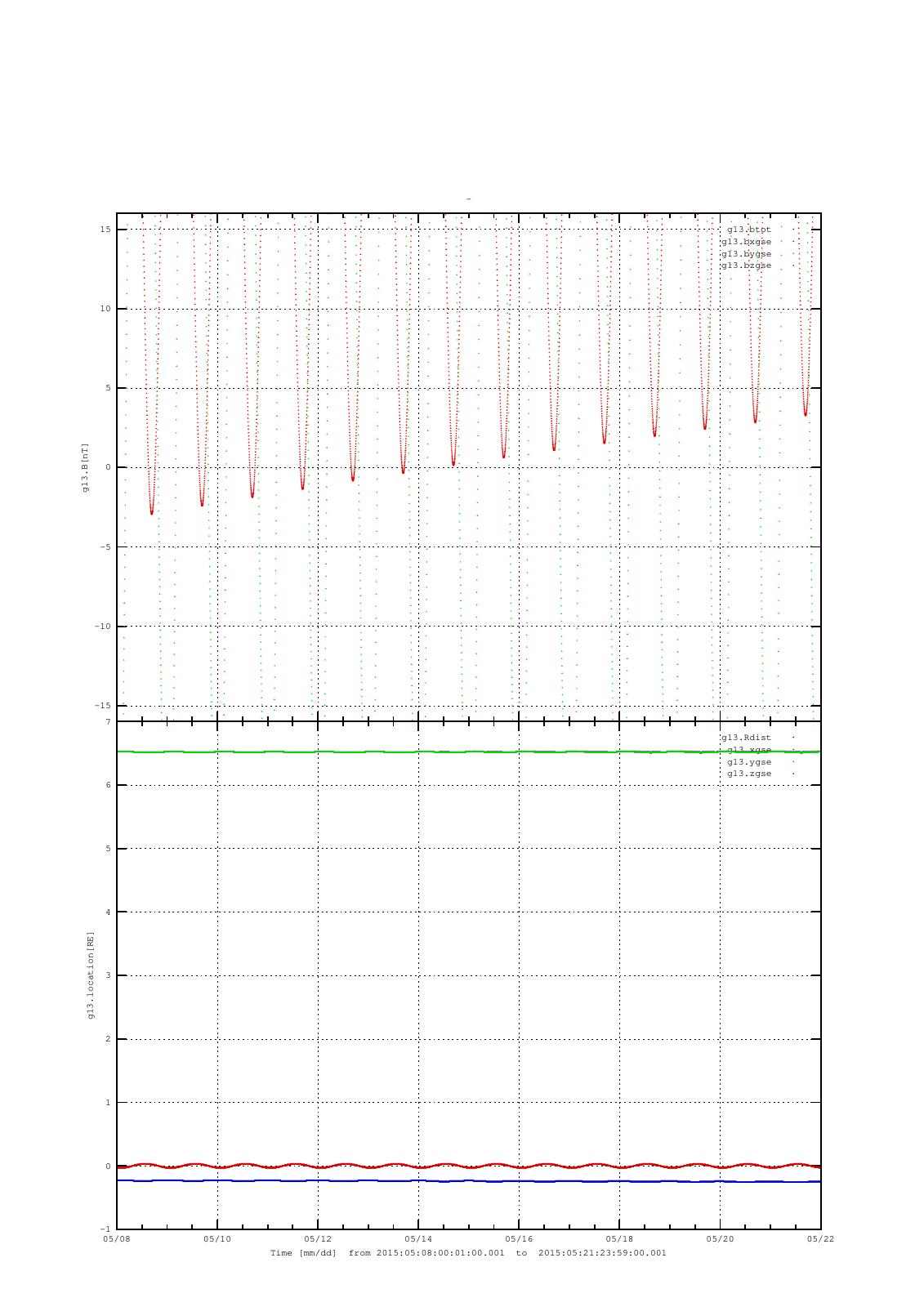Viewport: 924px width, 1307px height.
Task: Click the 4 tick label on location axis
Action: 108,912
